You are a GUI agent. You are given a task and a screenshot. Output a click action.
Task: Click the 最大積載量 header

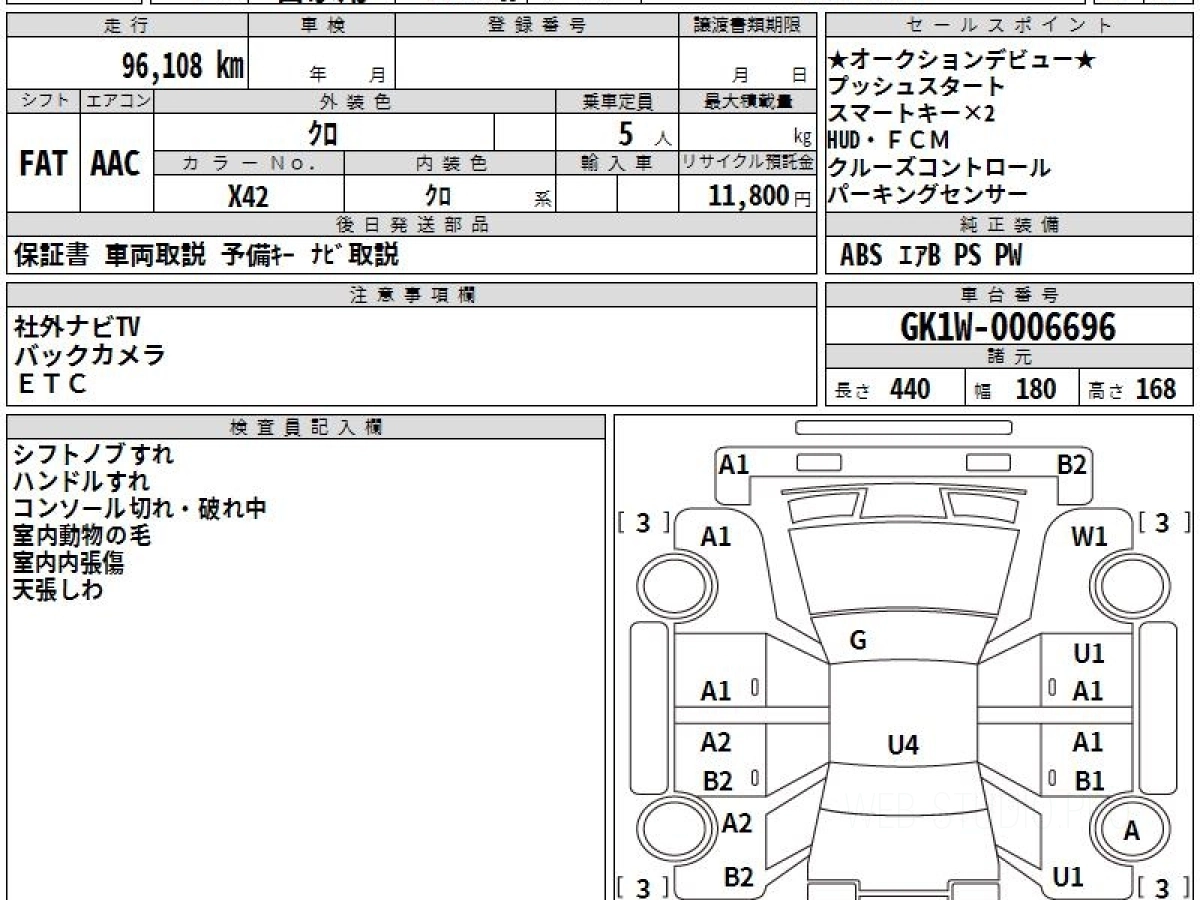(x=748, y=101)
